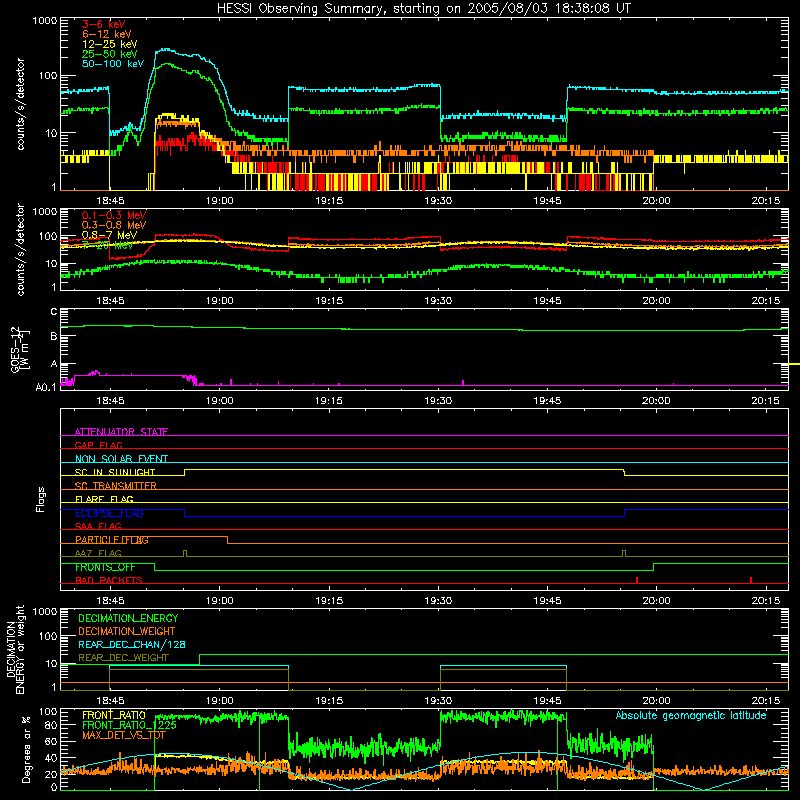Click the FRONT_RATIO_1225 legend label

pyautogui.click(x=129, y=725)
